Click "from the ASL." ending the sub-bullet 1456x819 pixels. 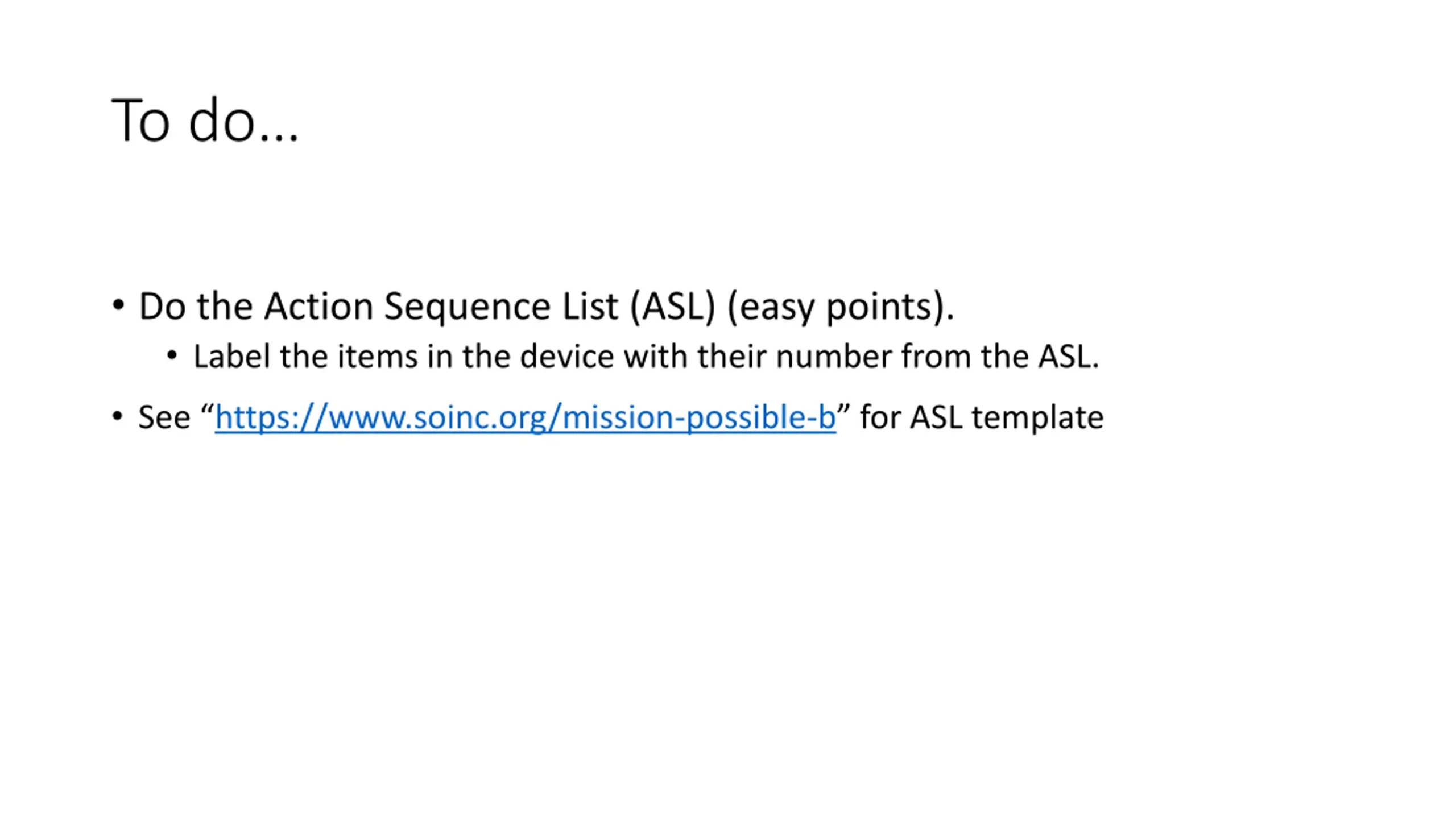coord(1000,357)
